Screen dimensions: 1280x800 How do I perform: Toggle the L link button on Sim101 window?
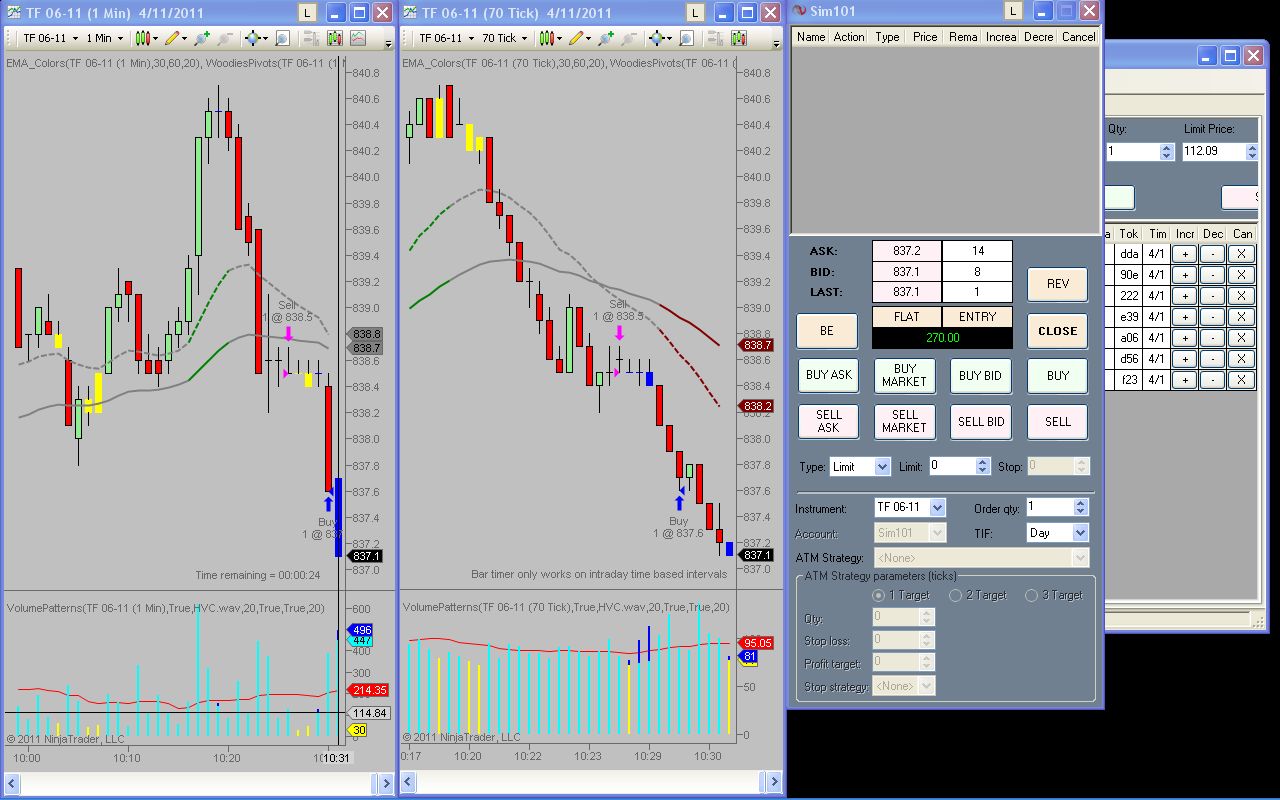click(1013, 11)
